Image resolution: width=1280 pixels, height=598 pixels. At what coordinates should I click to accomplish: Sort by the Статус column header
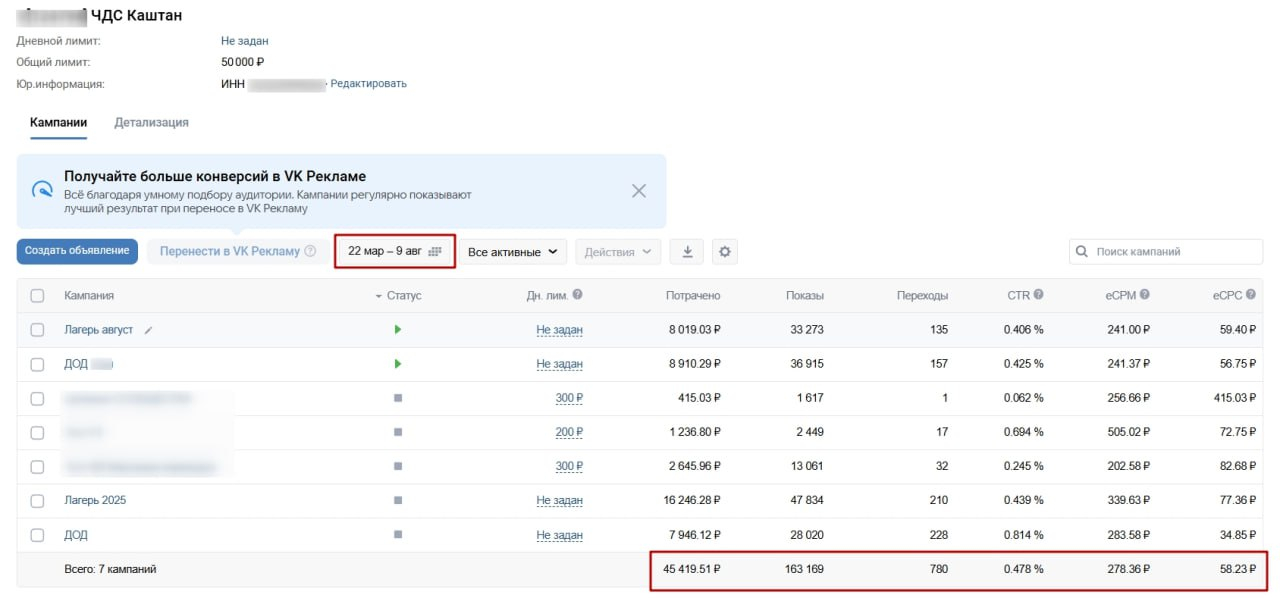click(403, 296)
